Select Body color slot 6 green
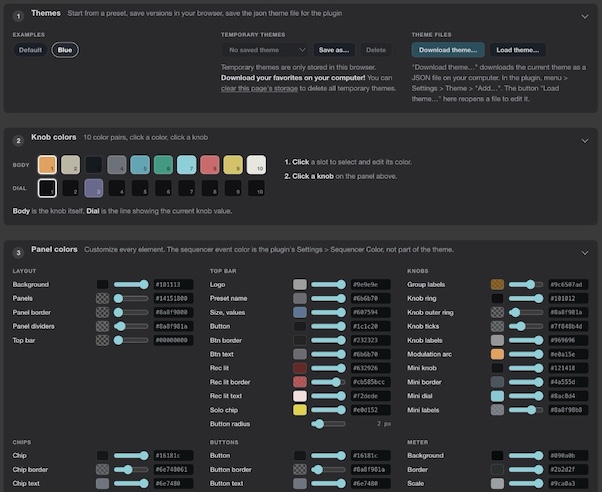Viewport: 602px width, 492px height. pyautogui.click(x=163, y=165)
